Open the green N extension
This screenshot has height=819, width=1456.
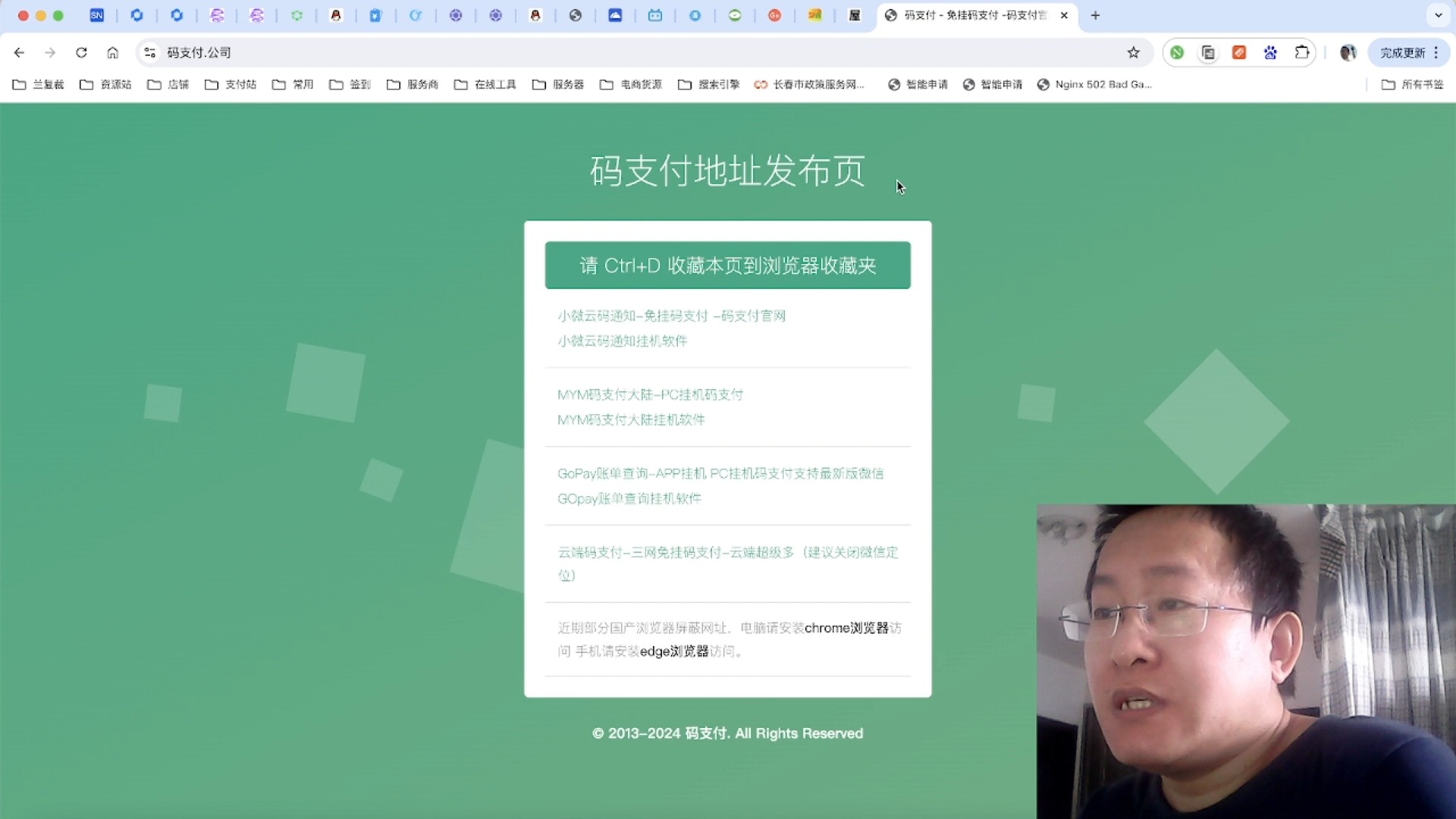(1177, 52)
